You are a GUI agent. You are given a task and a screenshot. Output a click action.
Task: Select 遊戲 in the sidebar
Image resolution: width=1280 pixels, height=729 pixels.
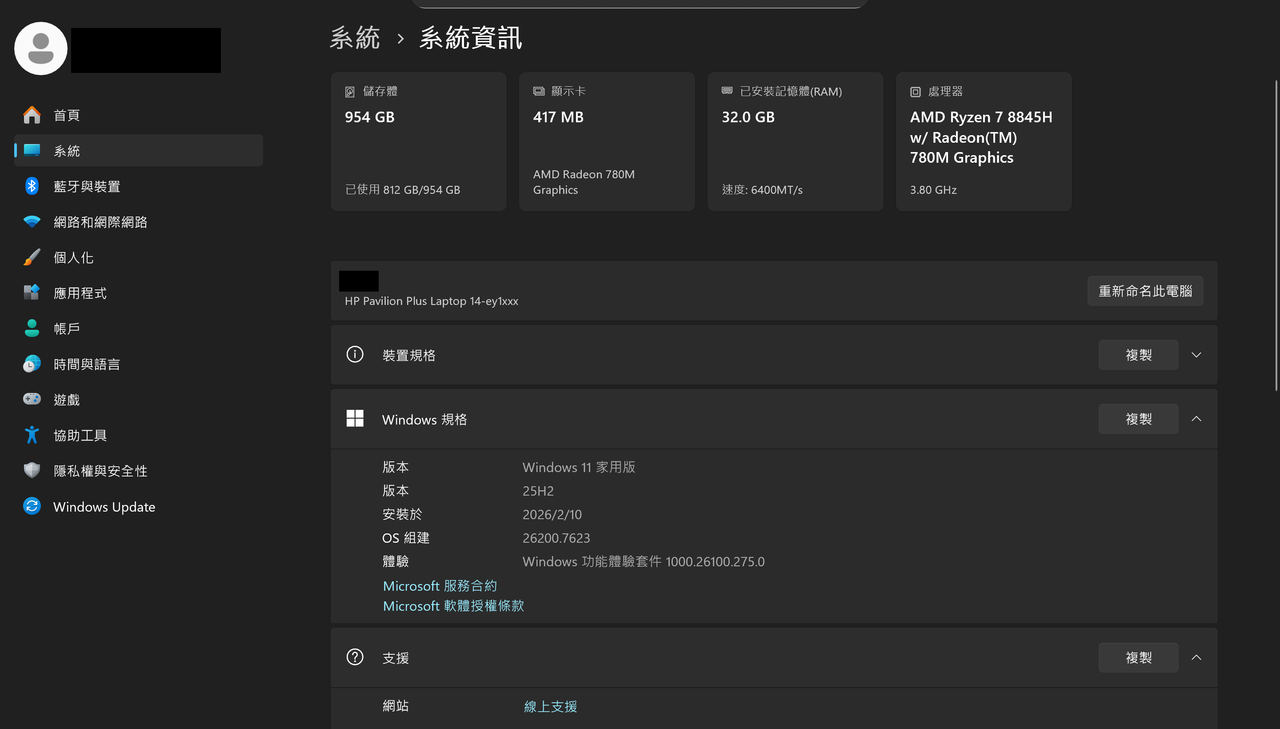tap(138, 399)
